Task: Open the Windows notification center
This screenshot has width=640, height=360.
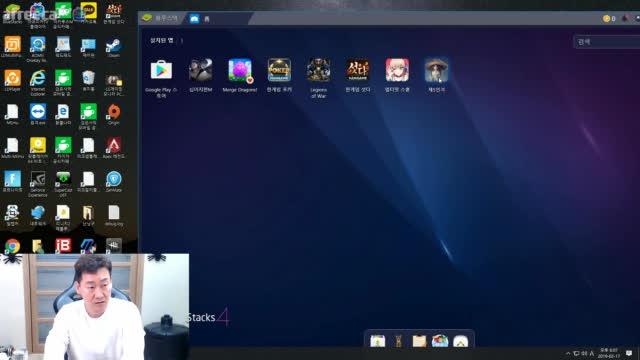Action: tap(629, 353)
